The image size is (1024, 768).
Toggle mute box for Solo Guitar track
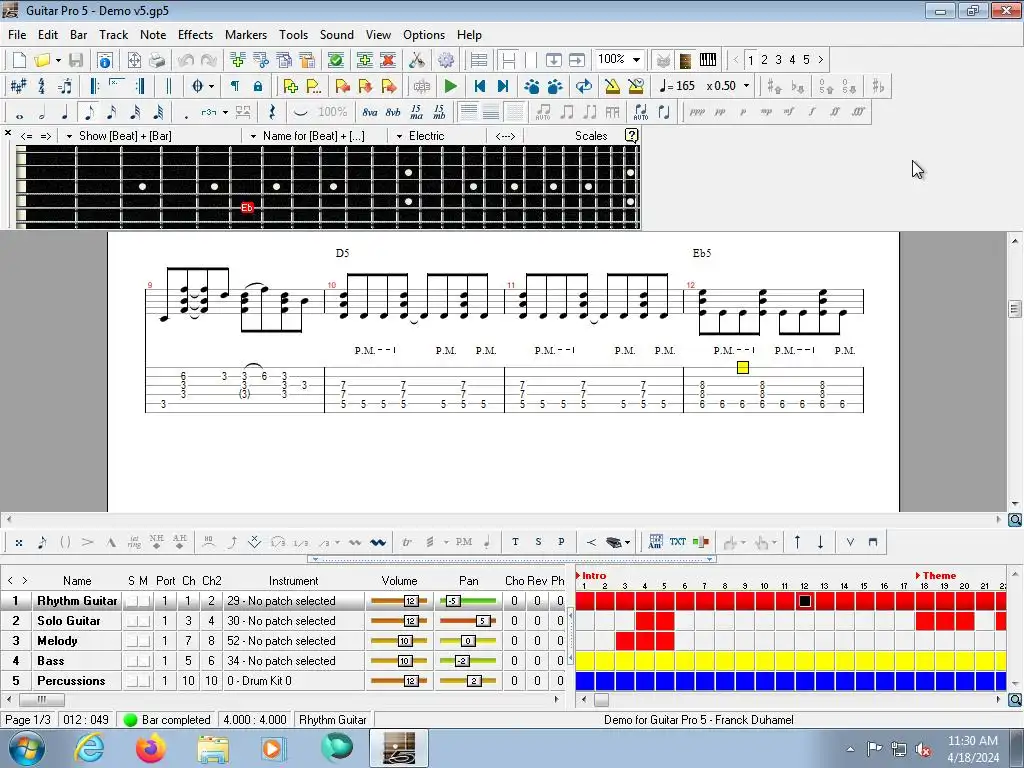144,621
